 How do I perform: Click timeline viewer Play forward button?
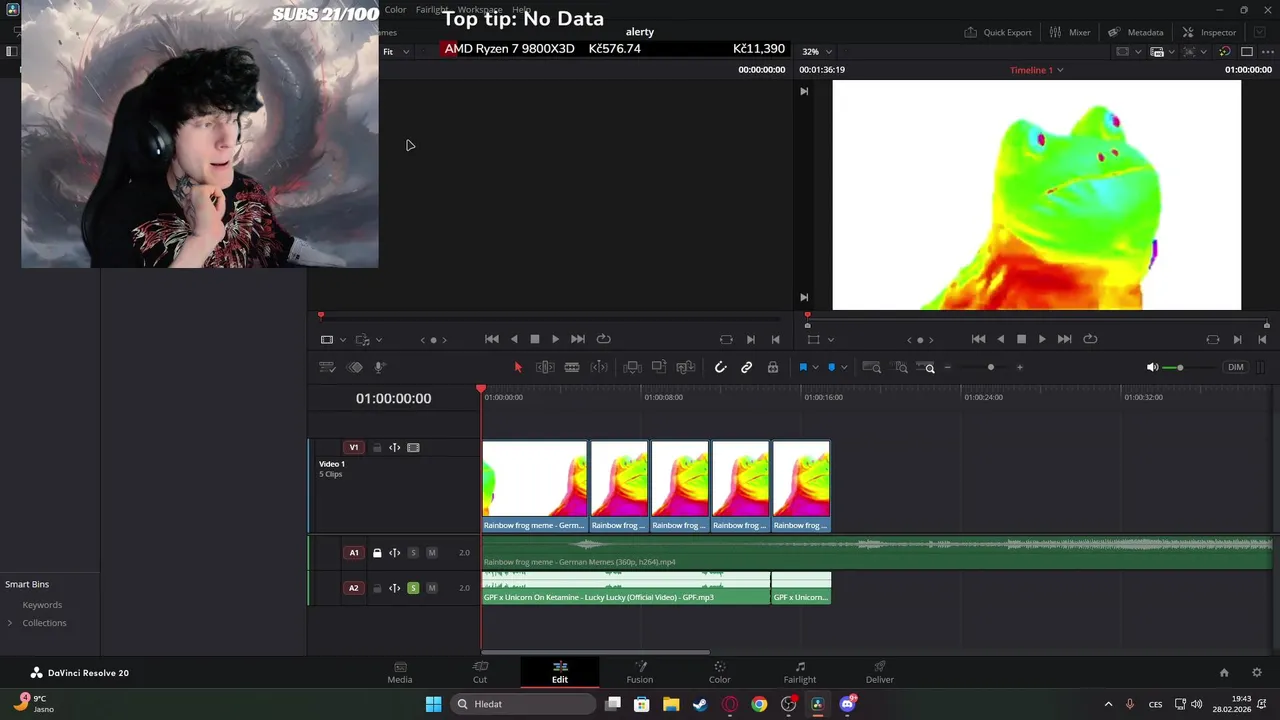click(x=1042, y=340)
